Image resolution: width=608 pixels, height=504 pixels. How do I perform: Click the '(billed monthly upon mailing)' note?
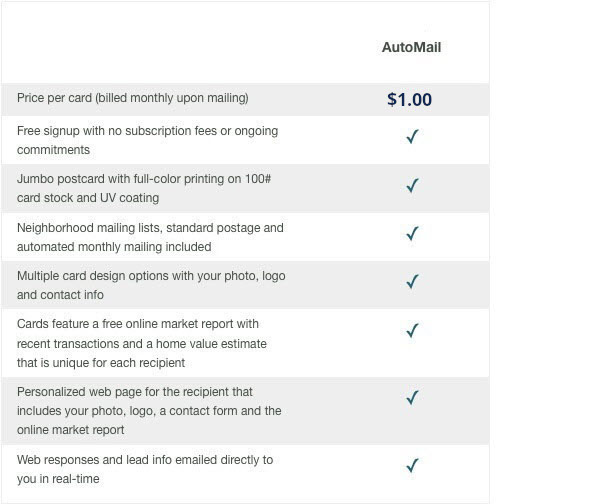[172, 98]
